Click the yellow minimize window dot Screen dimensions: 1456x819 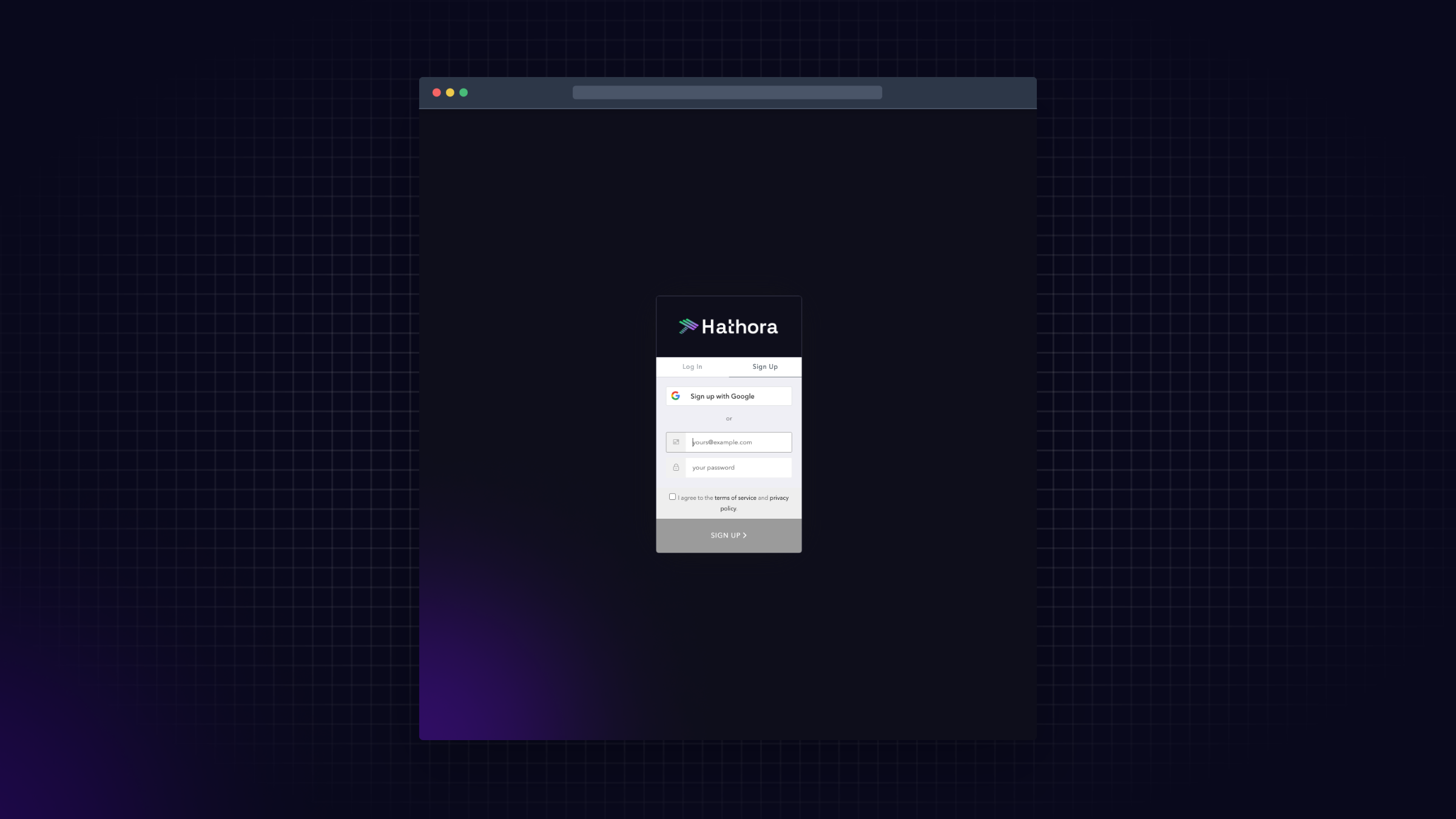(x=450, y=93)
